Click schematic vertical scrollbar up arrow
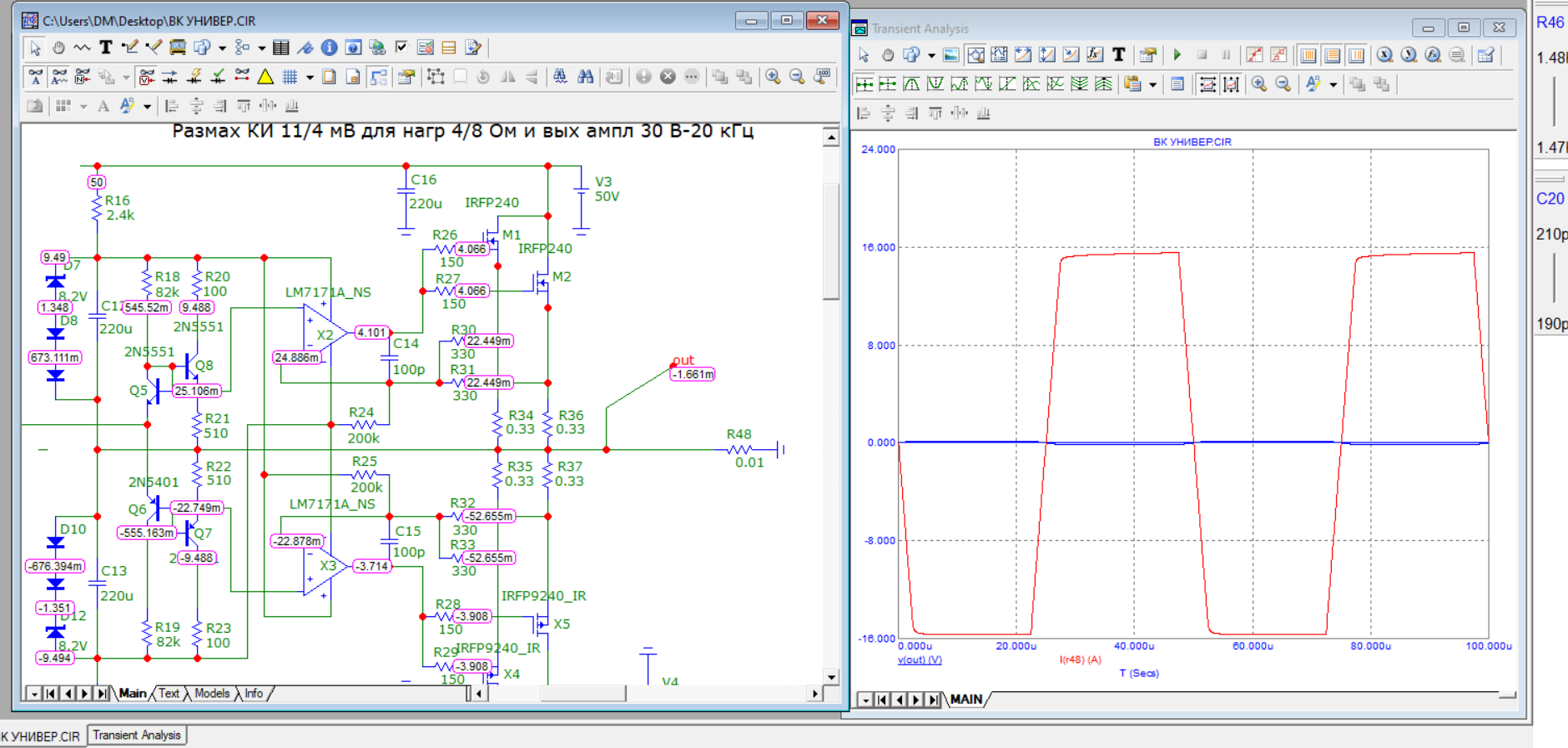This screenshot has width=1568, height=748. [830, 136]
